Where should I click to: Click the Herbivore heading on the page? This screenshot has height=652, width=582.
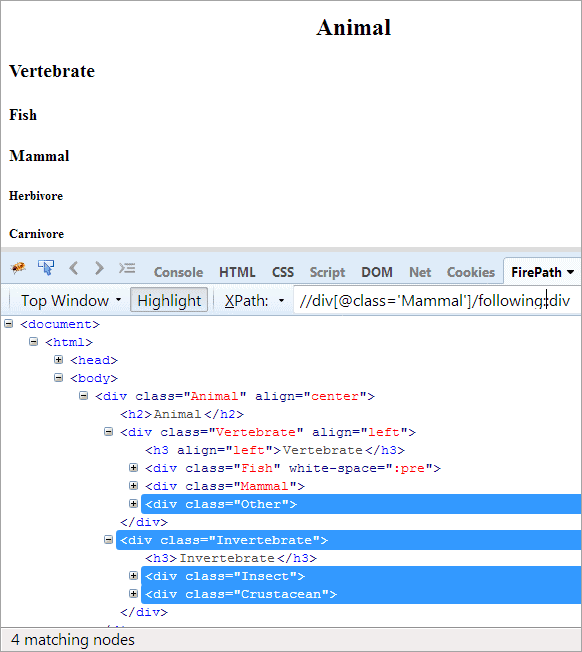point(36,196)
